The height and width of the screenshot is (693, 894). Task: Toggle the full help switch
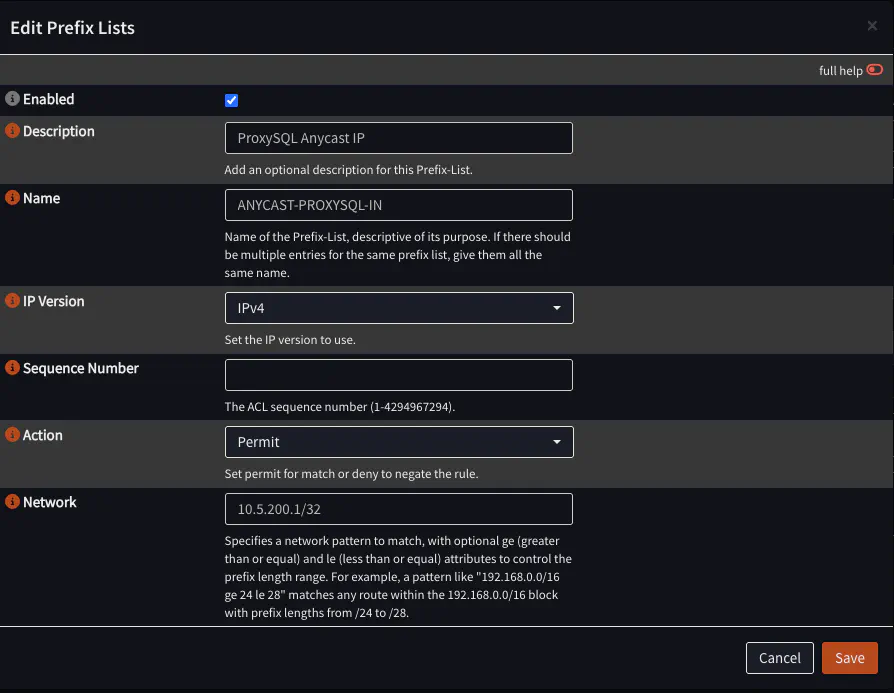(x=875, y=70)
